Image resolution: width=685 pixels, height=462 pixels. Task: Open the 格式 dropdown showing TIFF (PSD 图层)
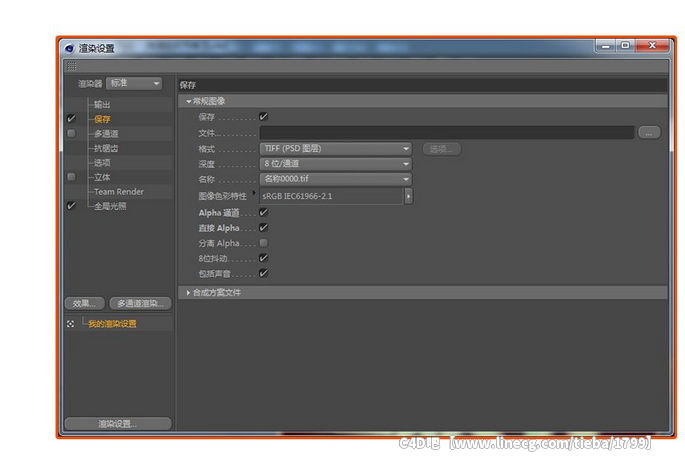(336, 148)
